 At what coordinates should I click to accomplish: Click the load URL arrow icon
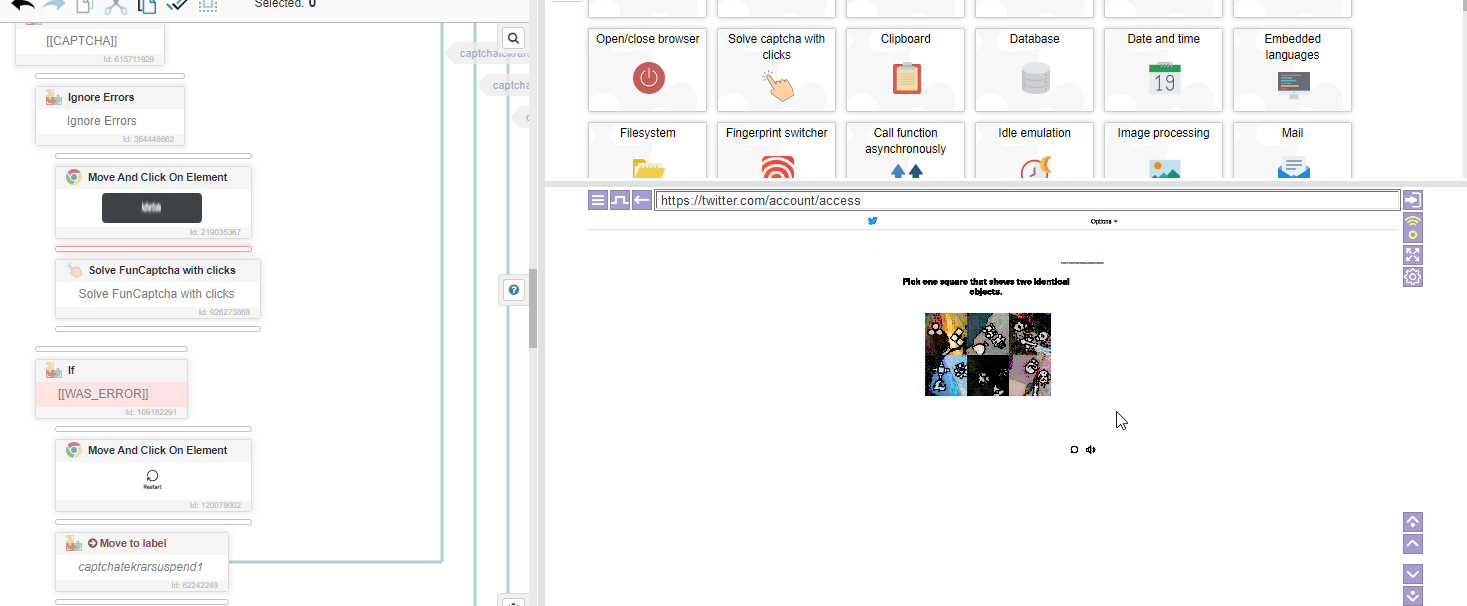pos(1412,200)
